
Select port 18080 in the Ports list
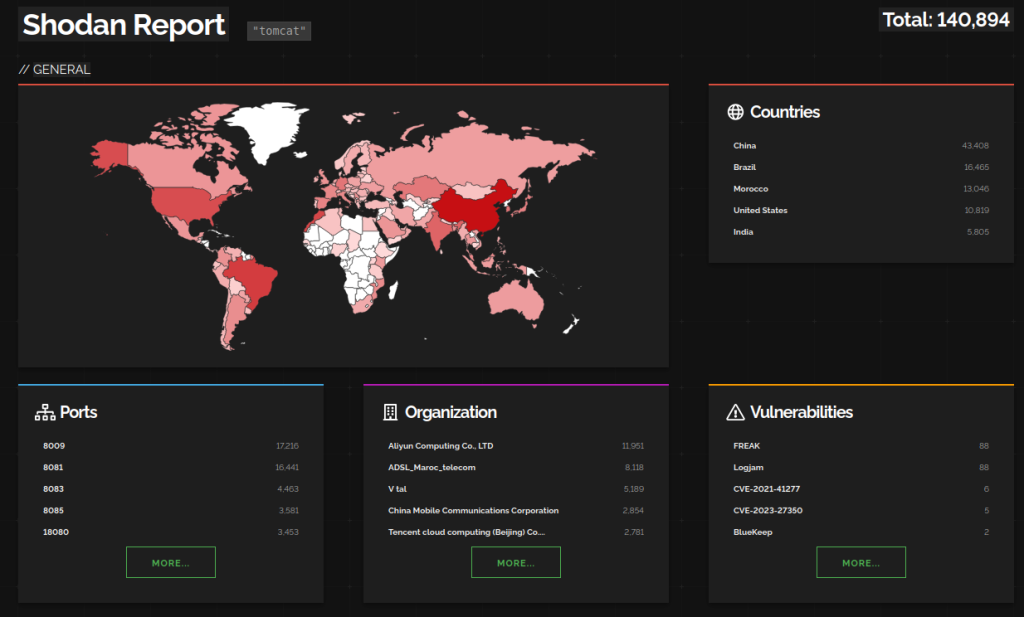tap(56, 532)
